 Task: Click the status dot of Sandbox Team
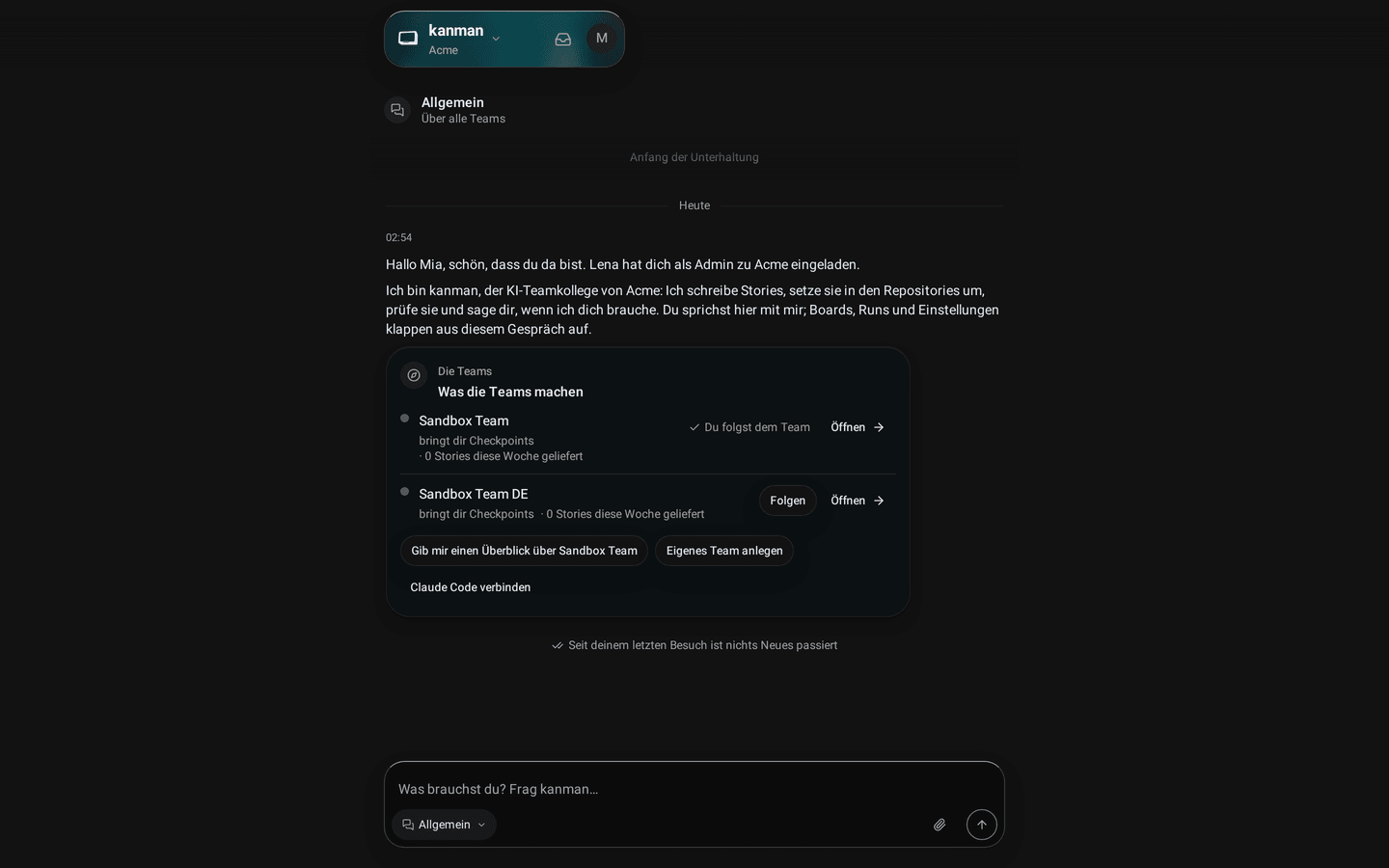[x=405, y=419]
